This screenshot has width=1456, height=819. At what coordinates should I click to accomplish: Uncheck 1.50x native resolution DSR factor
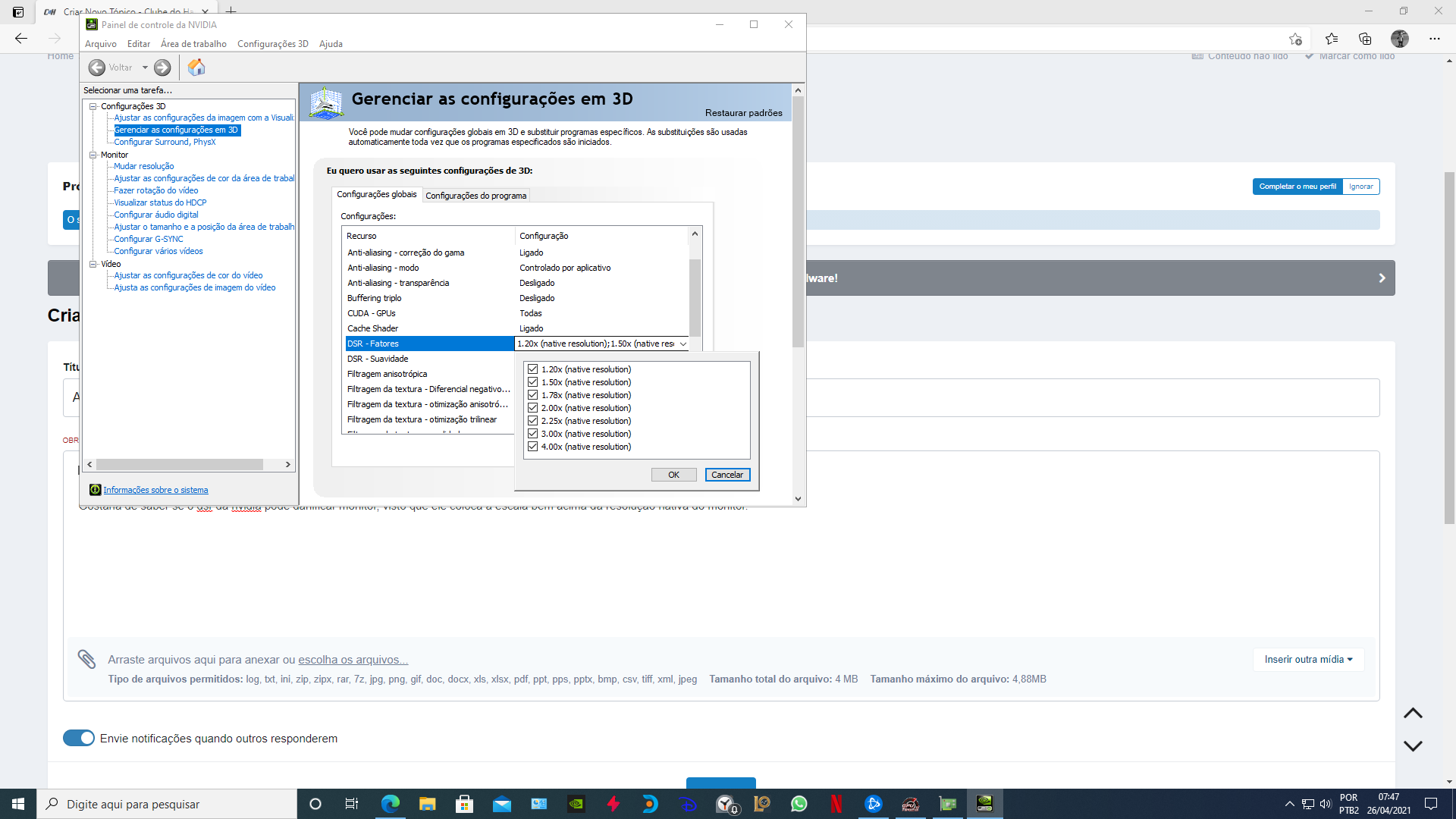[532, 382]
